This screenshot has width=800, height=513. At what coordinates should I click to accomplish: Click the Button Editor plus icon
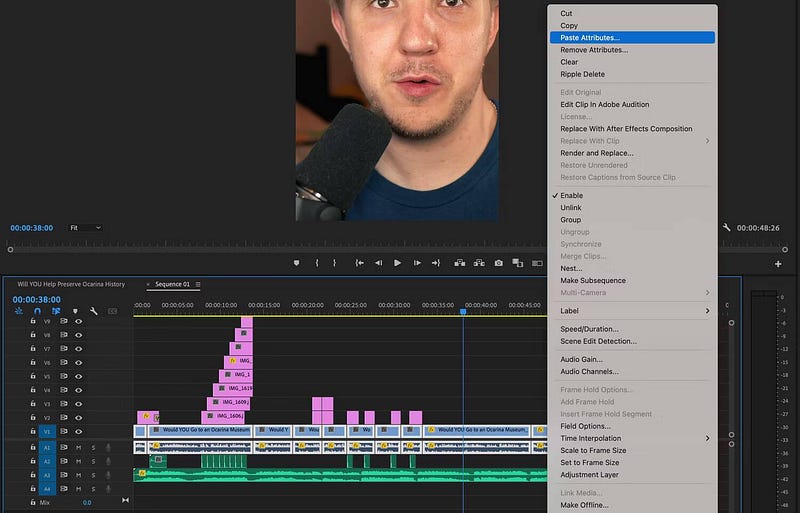[x=778, y=264]
